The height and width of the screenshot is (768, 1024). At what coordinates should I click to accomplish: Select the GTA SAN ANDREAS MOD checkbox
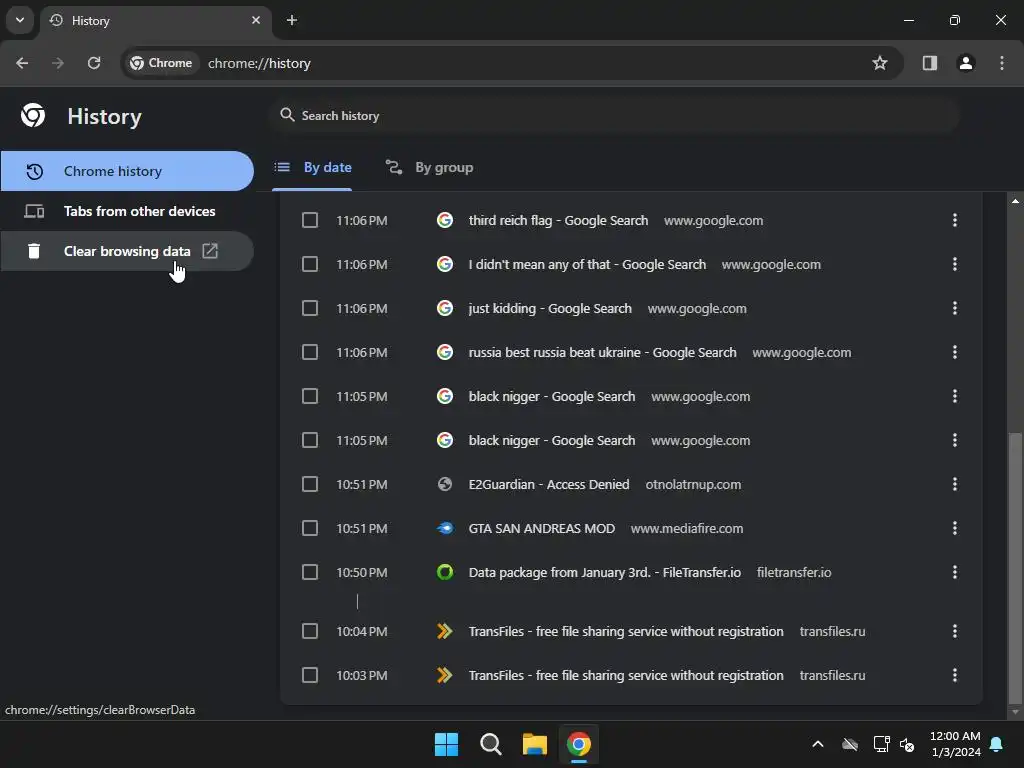point(310,528)
